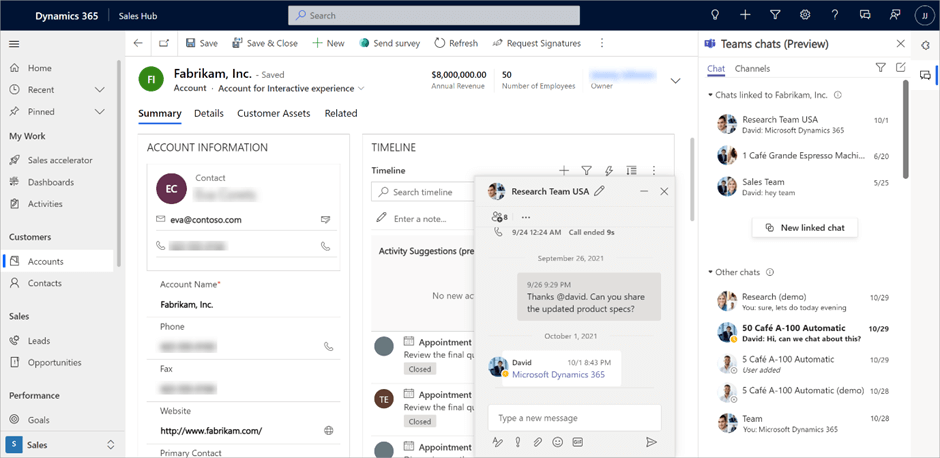Viewport: 940px width, 458px height.
Task: Open Opportunities in the sidebar
Action: [x=55, y=362]
